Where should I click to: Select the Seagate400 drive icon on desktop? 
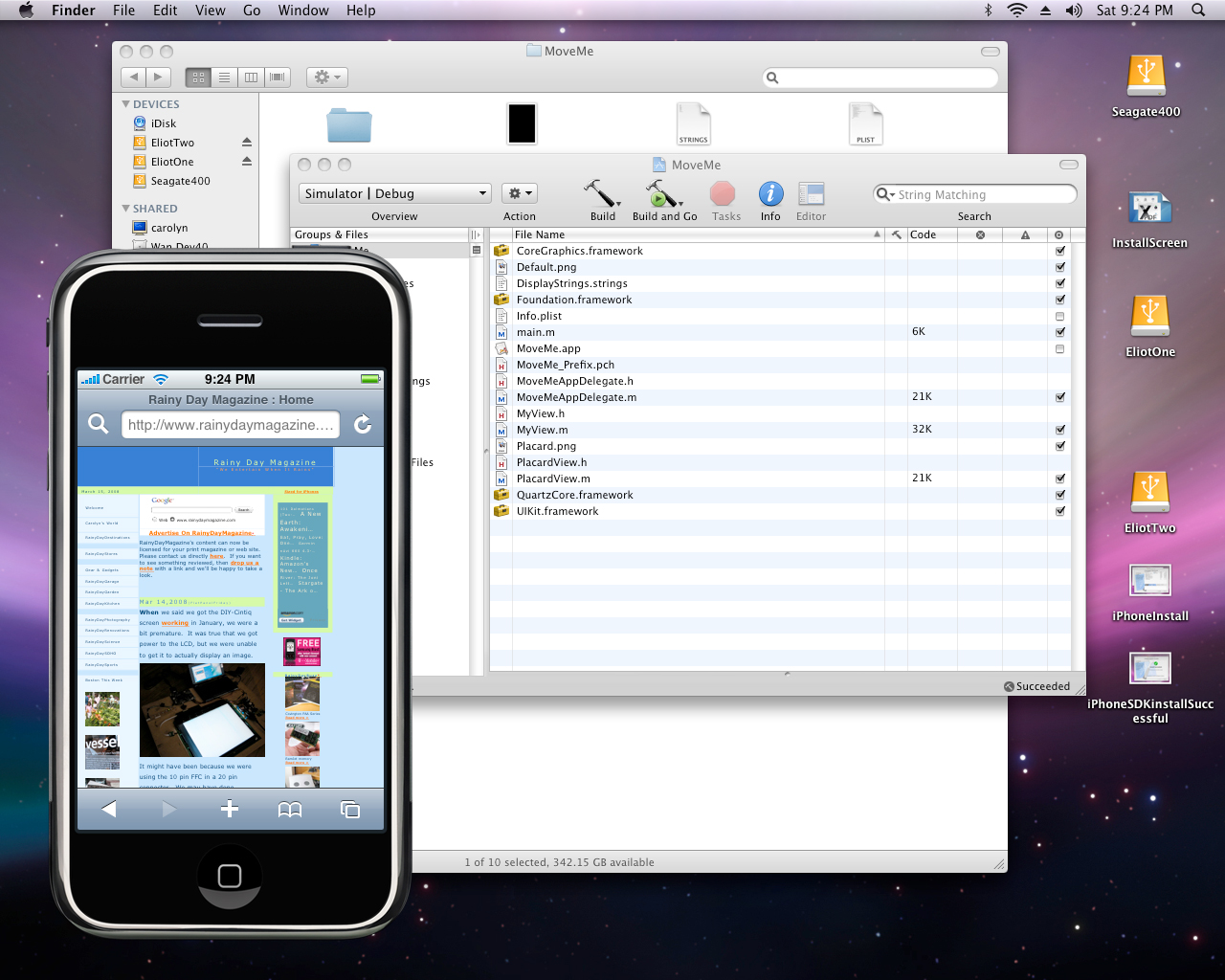click(1146, 76)
